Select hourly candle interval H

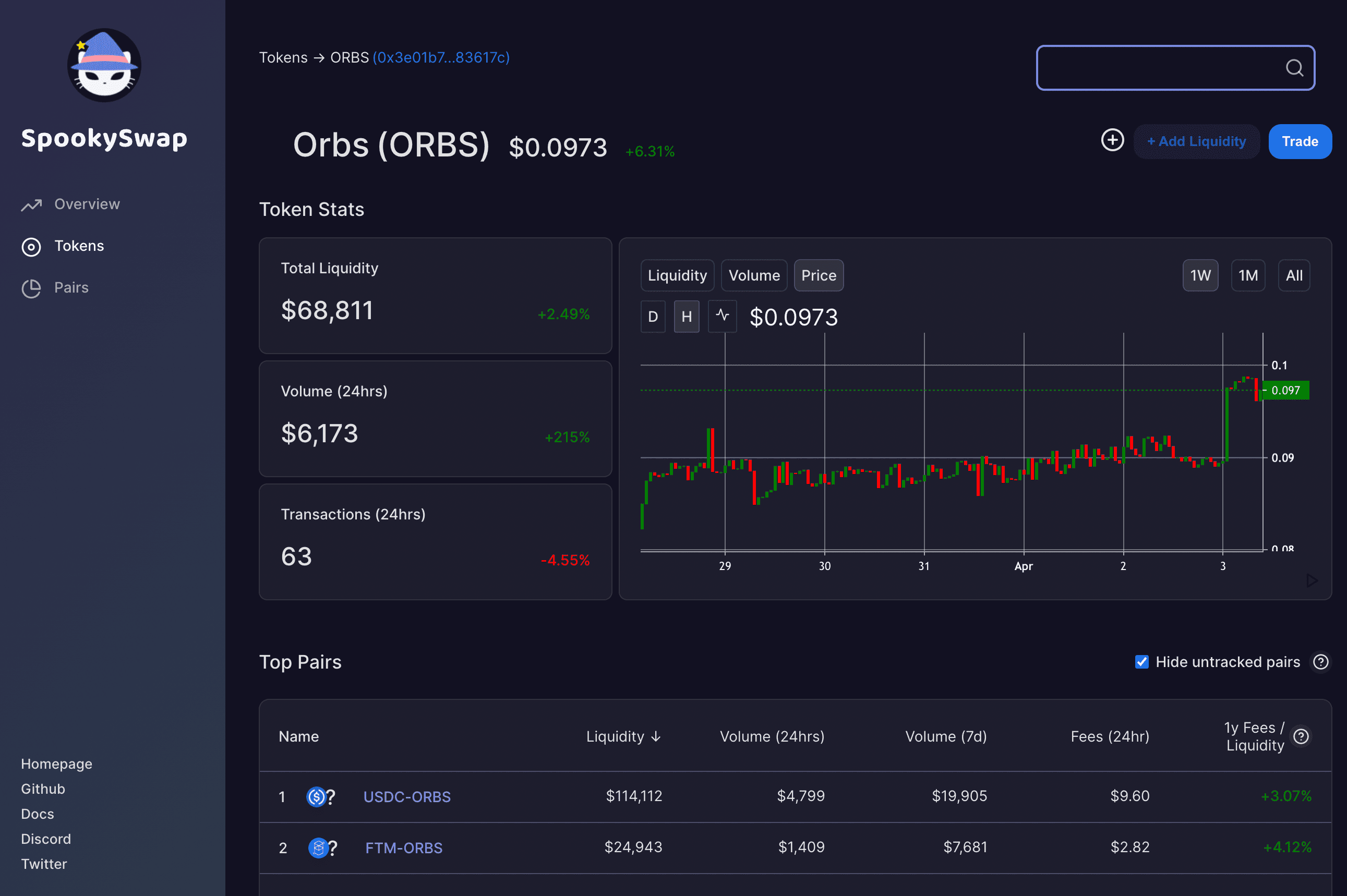(x=687, y=316)
